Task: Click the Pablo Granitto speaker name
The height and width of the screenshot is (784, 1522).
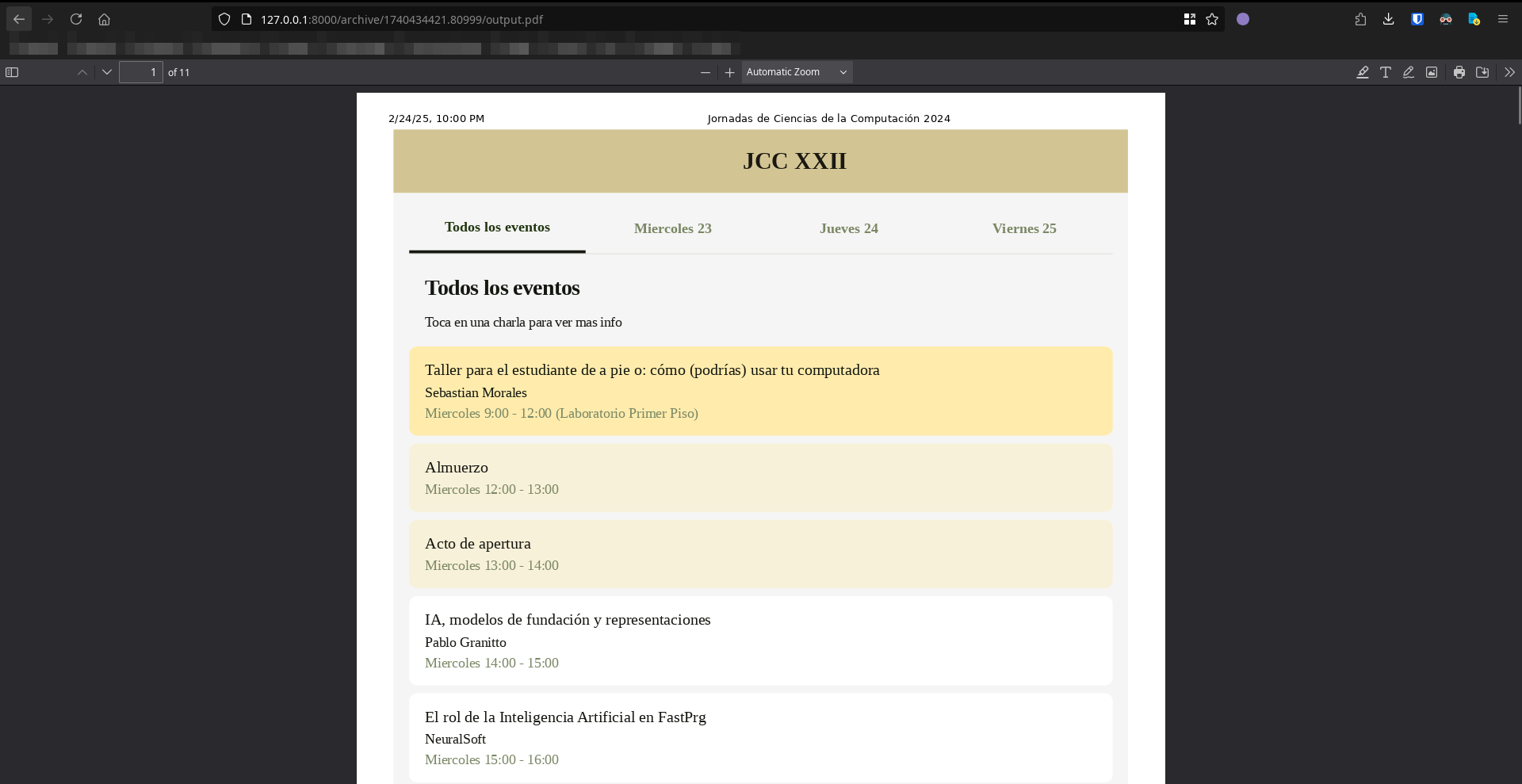Action: pyautogui.click(x=465, y=642)
